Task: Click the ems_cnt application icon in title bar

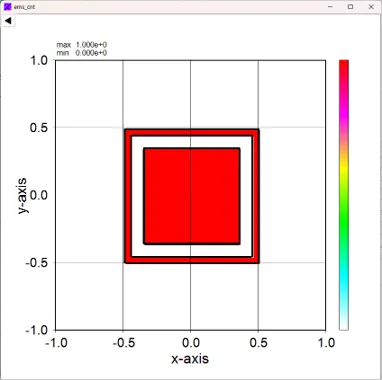Action: click(7, 6)
